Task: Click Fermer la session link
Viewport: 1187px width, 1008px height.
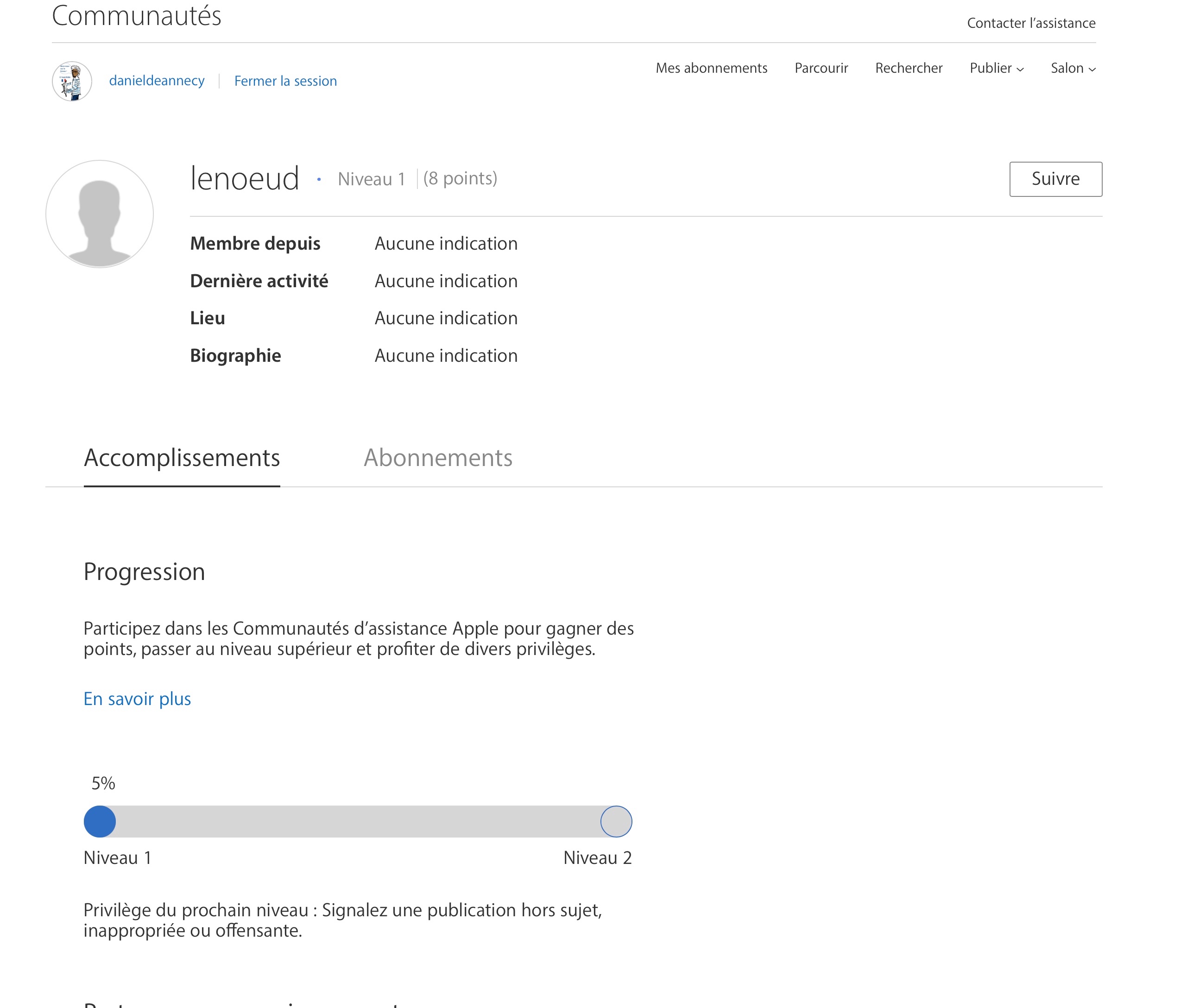Action: (x=285, y=81)
